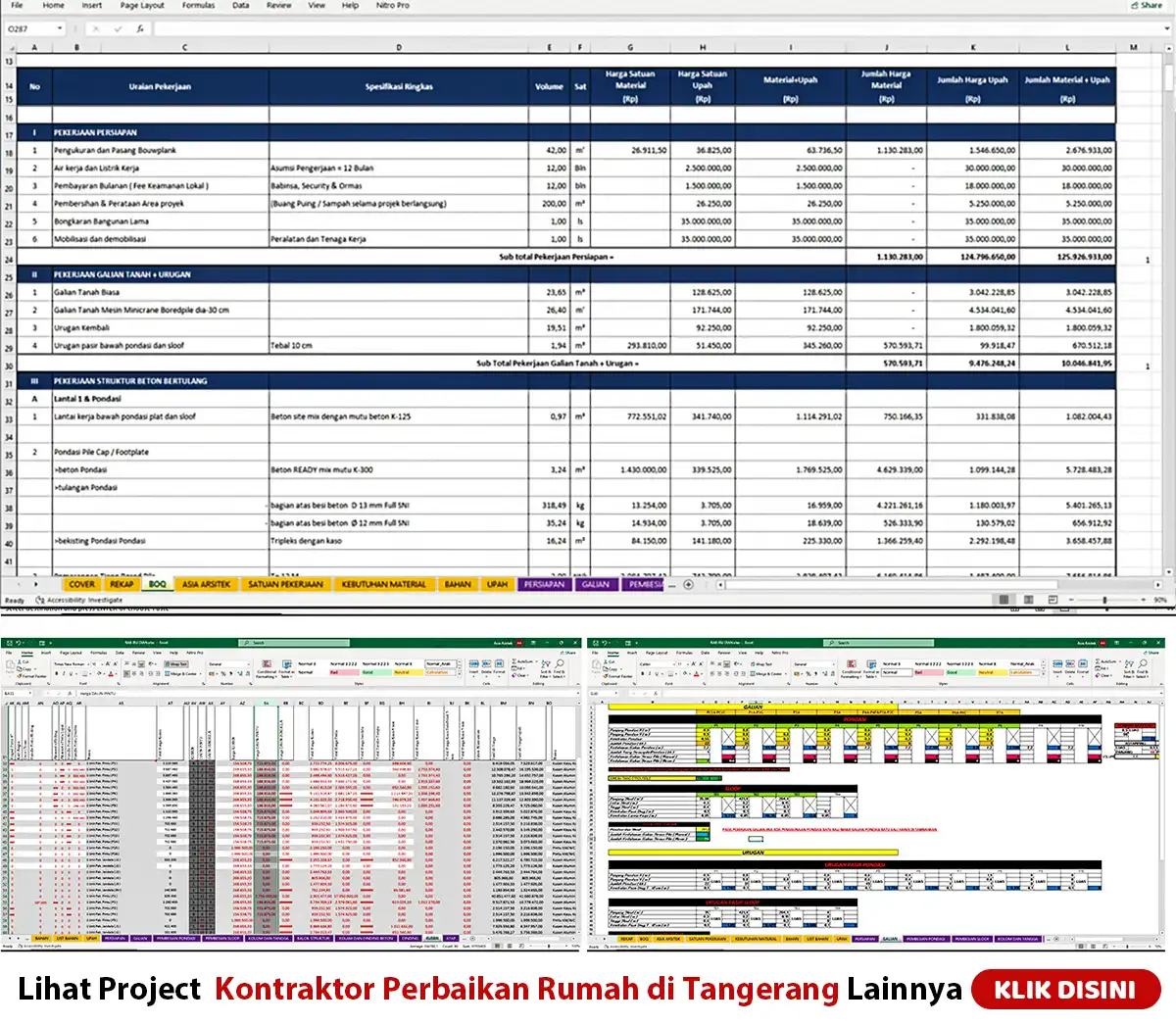Viewport: 1176px width, 1025px height.
Task: Open the Nitro Pro tab in the main window
Action: (393, 6)
